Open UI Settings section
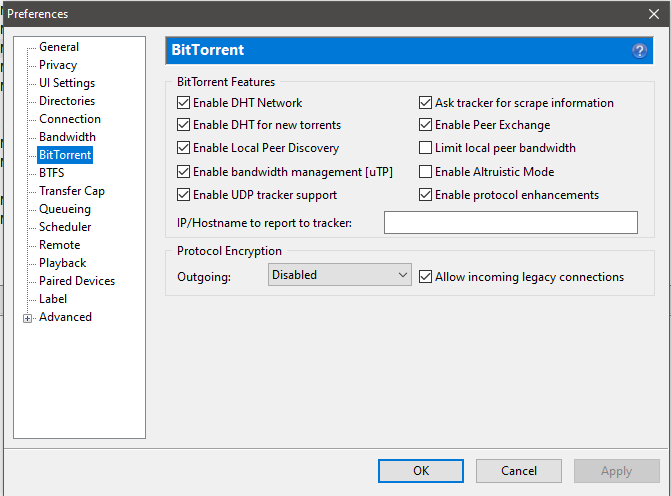The width and height of the screenshot is (671, 496). point(67,83)
